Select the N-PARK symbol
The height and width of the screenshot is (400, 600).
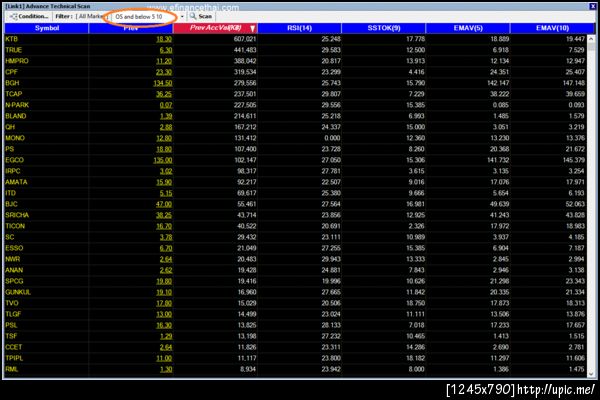(17, 105)
